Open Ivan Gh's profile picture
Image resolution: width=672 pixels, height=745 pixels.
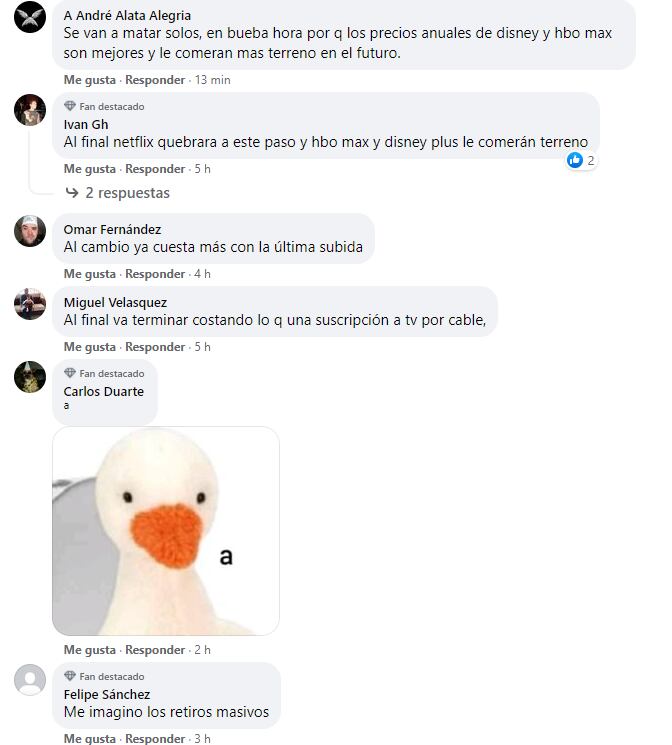pos(30,110)
